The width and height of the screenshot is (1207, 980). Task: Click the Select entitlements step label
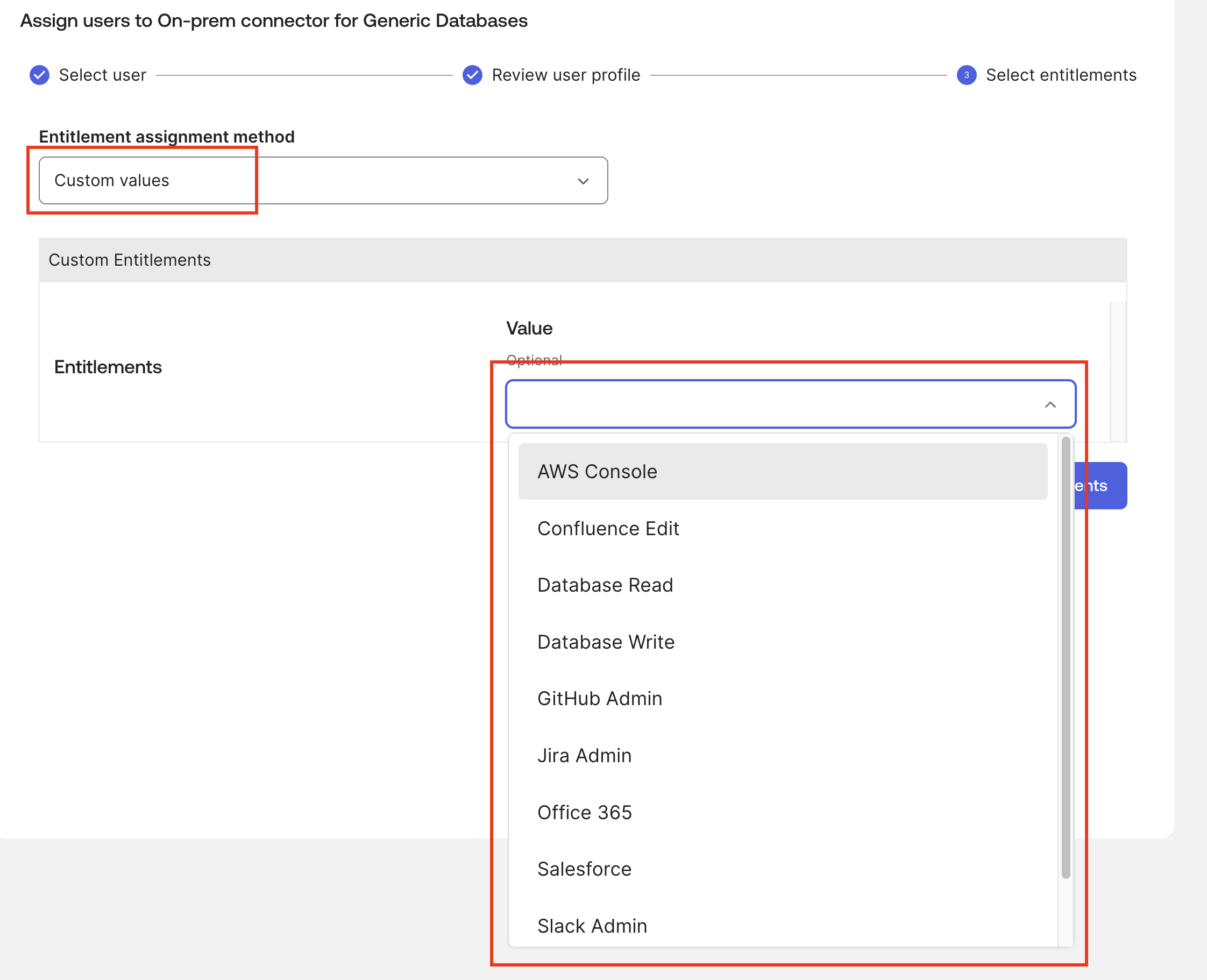tap(1061, 75)
